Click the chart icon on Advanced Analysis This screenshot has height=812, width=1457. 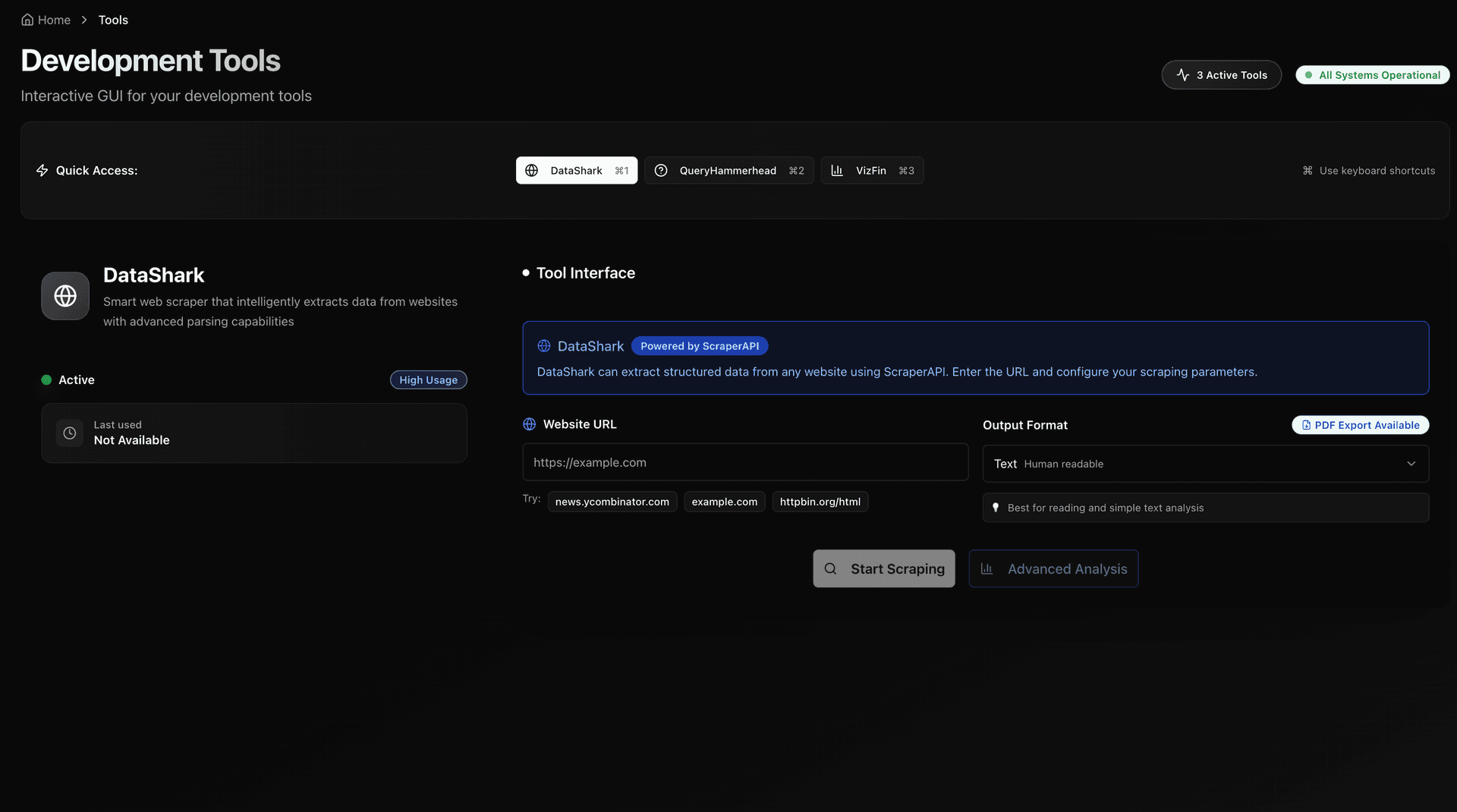pyautogui.click(x=987, y=568)
